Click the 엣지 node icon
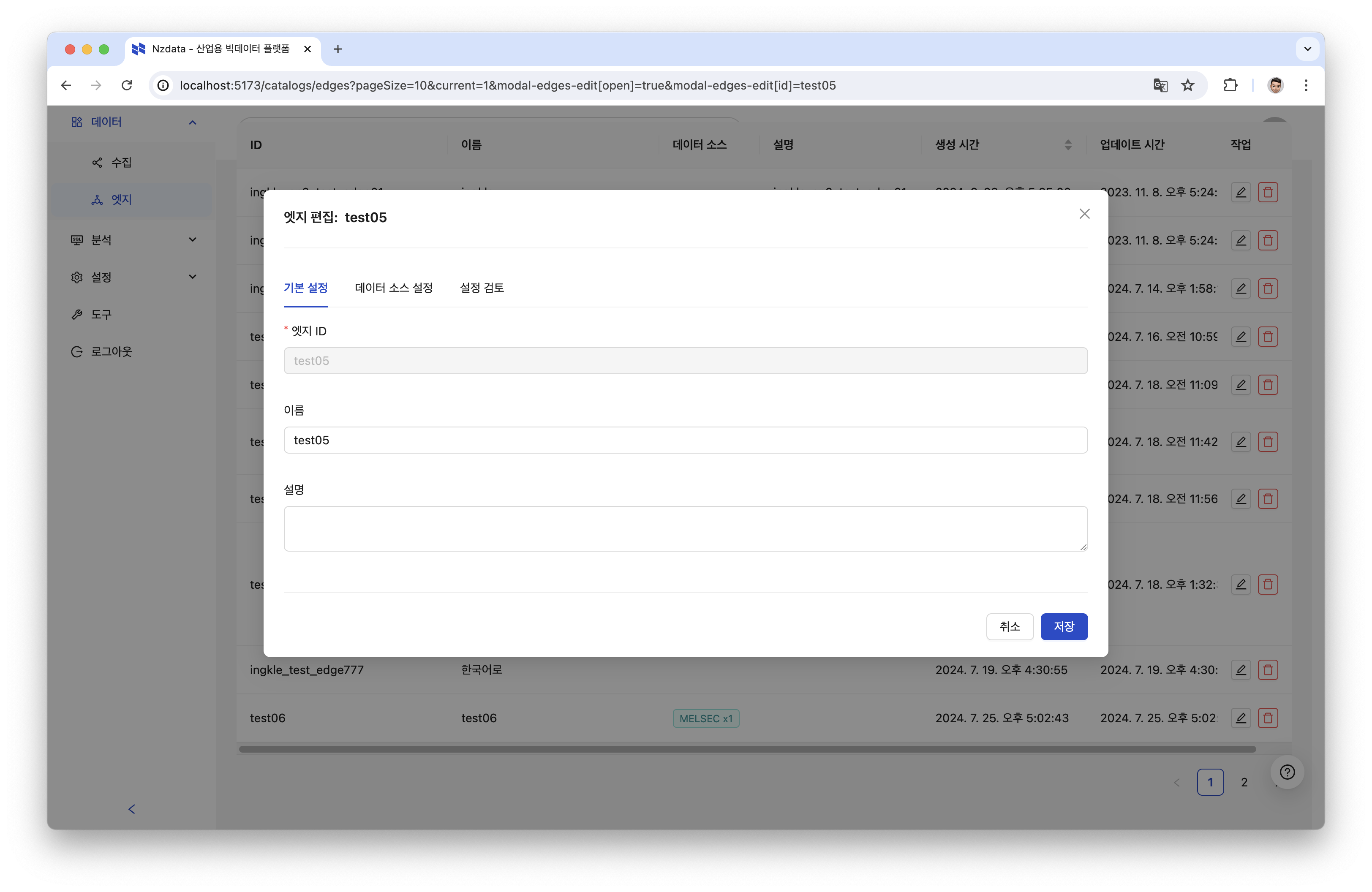 (97, 199)
